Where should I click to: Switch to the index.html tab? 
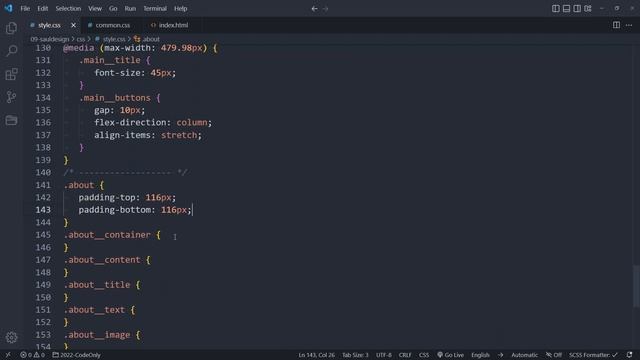(173, 25)
